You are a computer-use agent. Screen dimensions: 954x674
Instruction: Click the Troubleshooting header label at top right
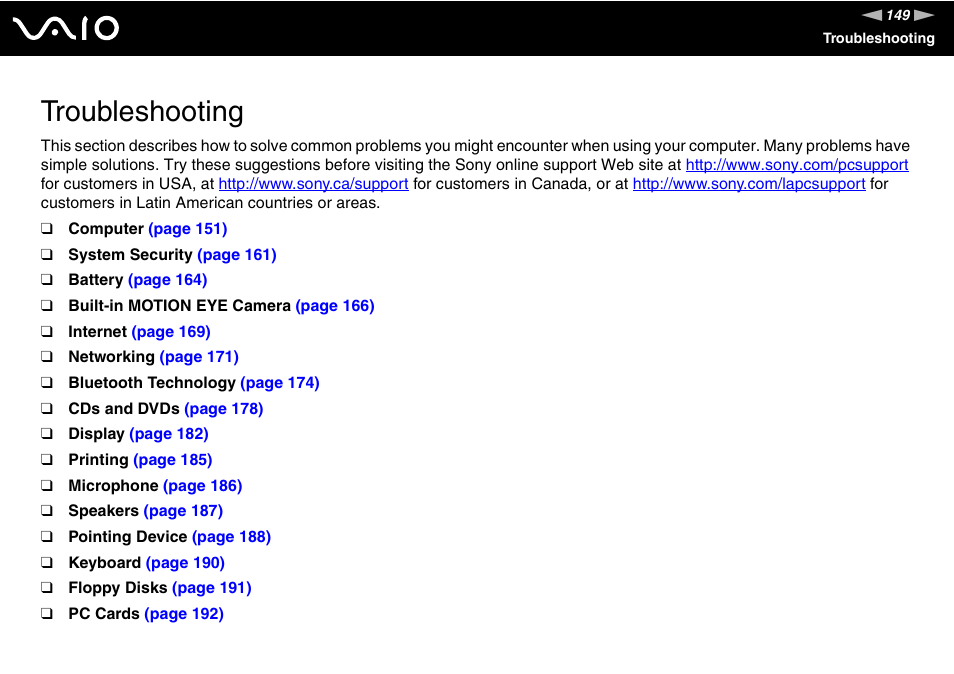click(879, 38)
